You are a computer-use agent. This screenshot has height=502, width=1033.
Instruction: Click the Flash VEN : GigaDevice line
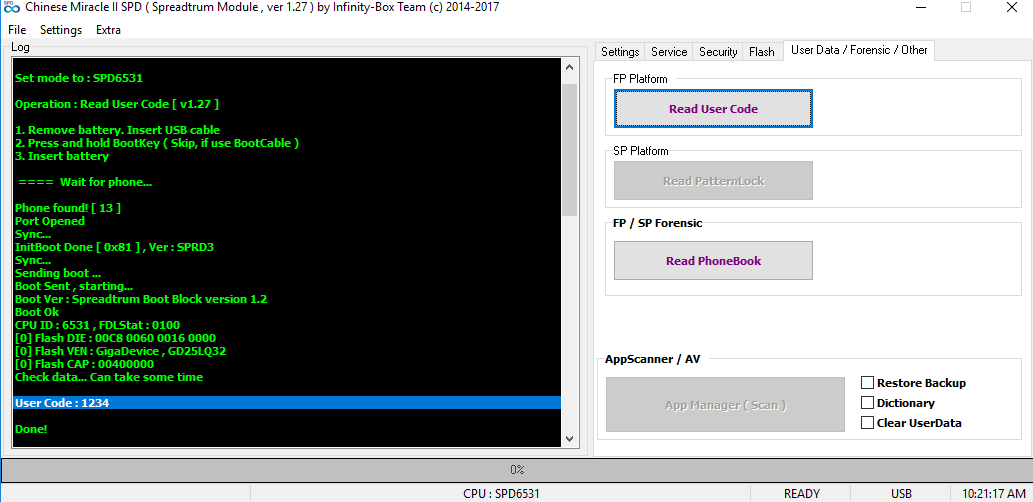(121, 351)
